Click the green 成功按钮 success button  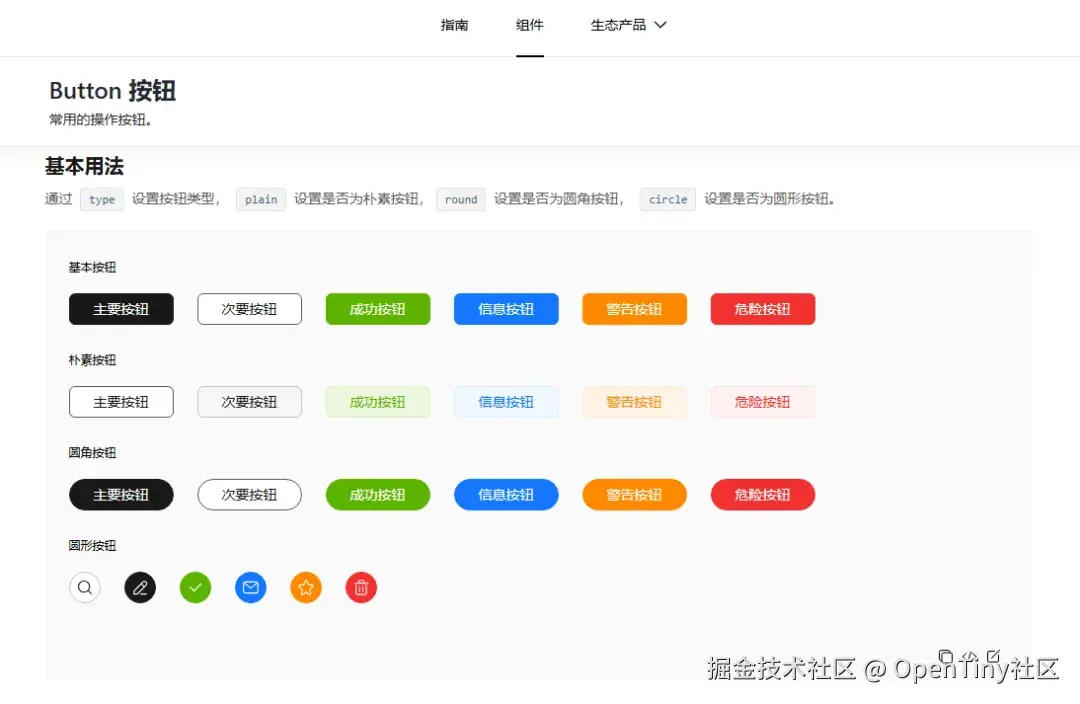377,309
